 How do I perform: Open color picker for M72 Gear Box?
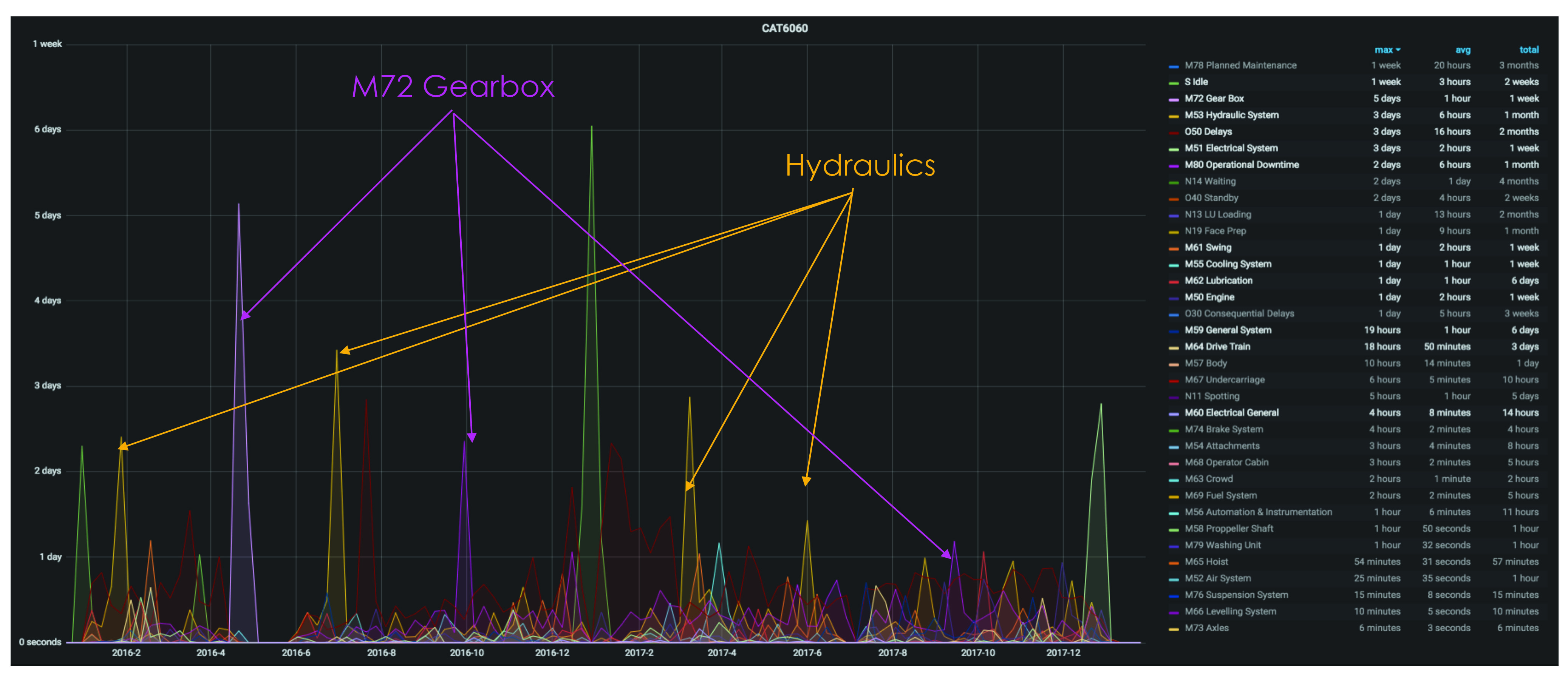point(1174,100)
